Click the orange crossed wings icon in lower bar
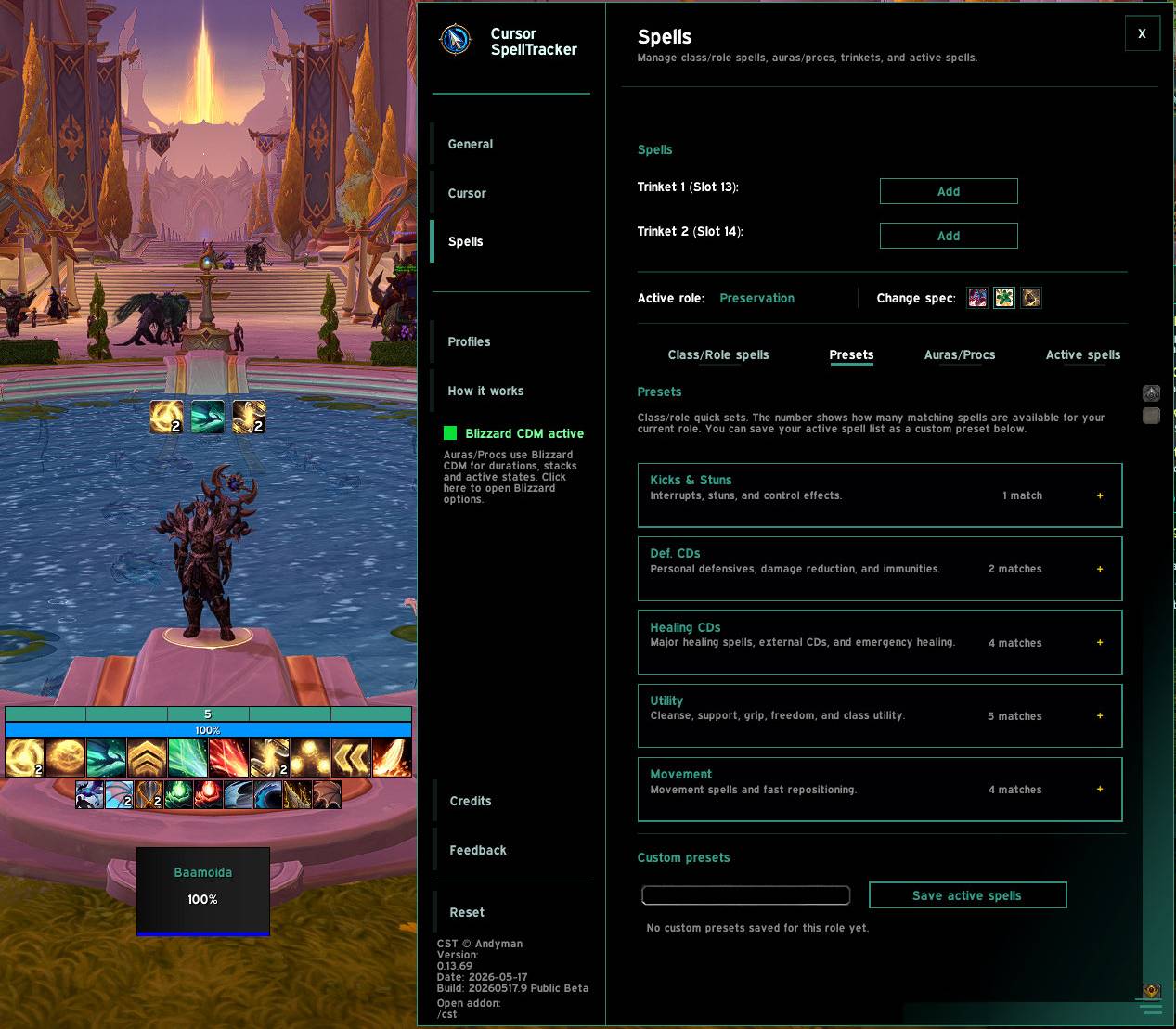Image resolution: width=1176 pixels, height=1029 pixels. click(x=149, y=795)
